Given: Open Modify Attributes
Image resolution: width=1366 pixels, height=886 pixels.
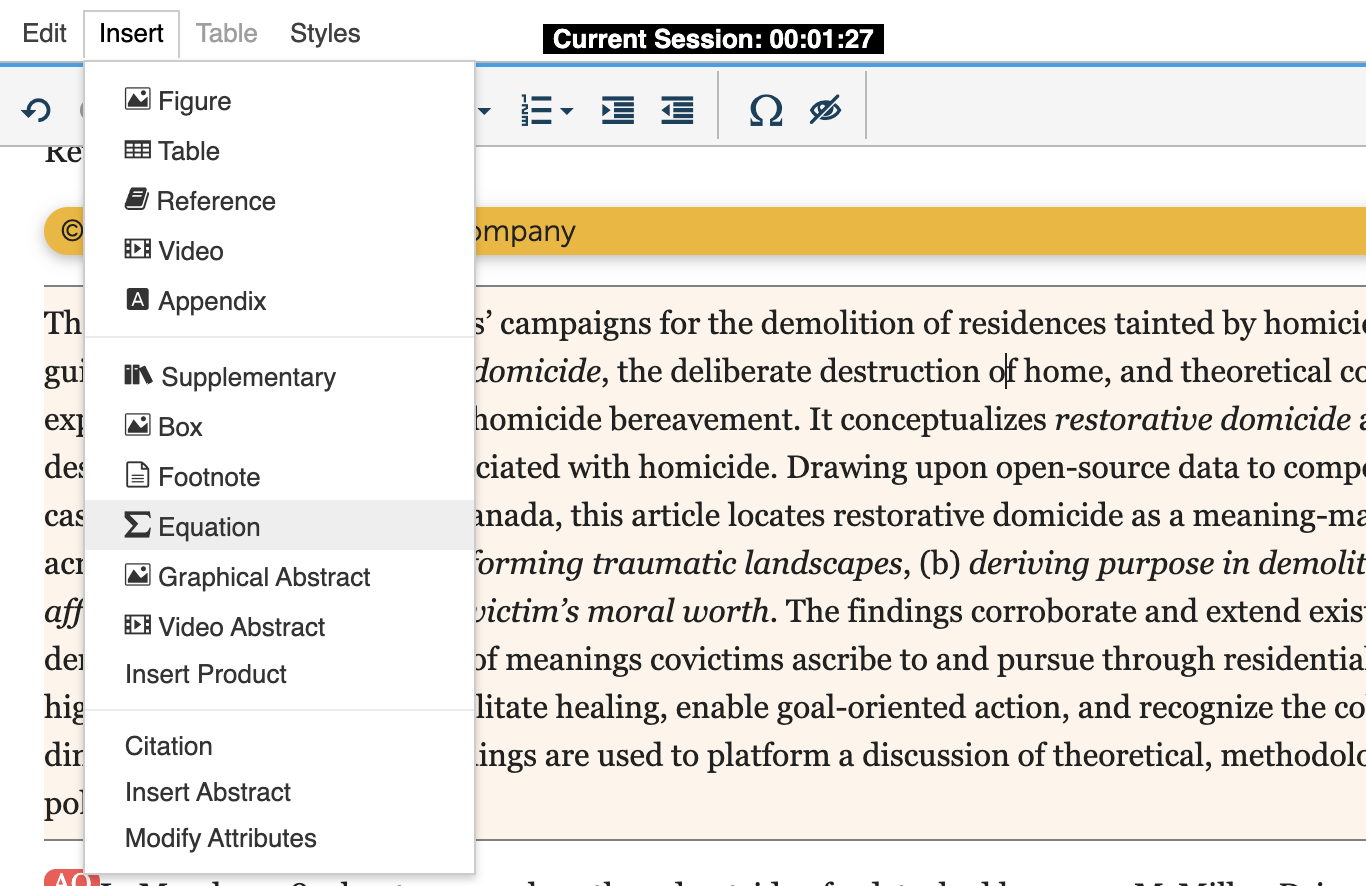Looking at the screenshot, I should coord(279,838).
